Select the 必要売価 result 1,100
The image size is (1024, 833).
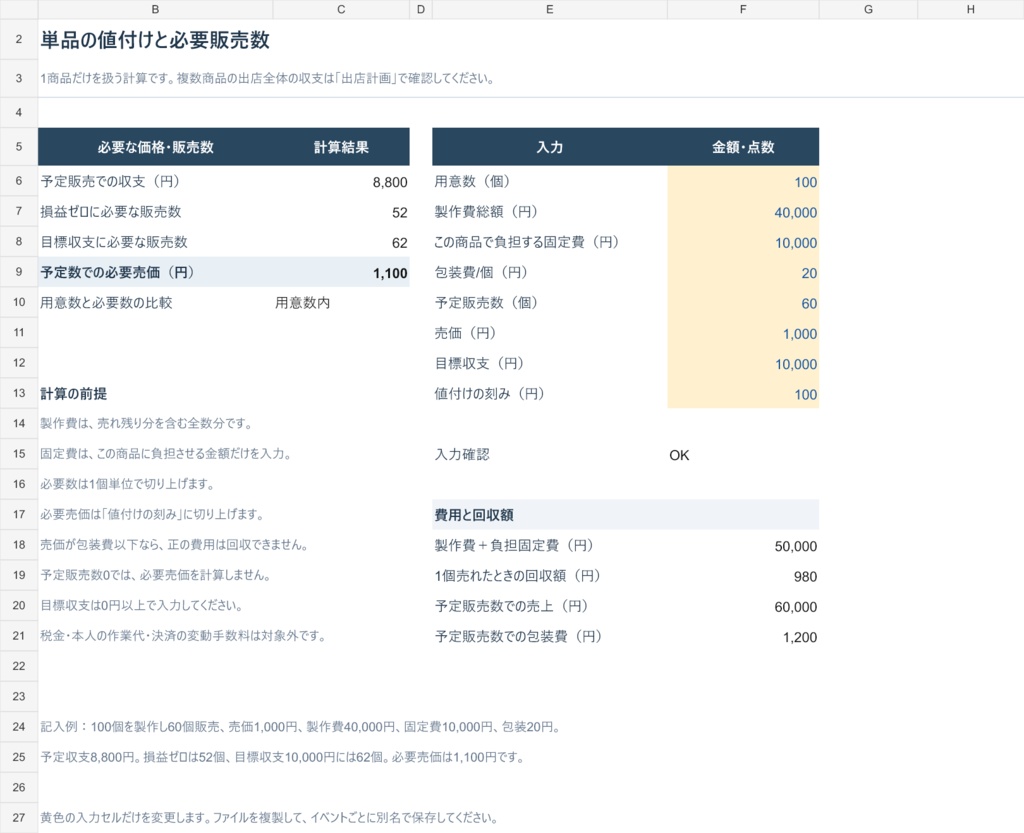pyautogui.click(x=341, y=273)
